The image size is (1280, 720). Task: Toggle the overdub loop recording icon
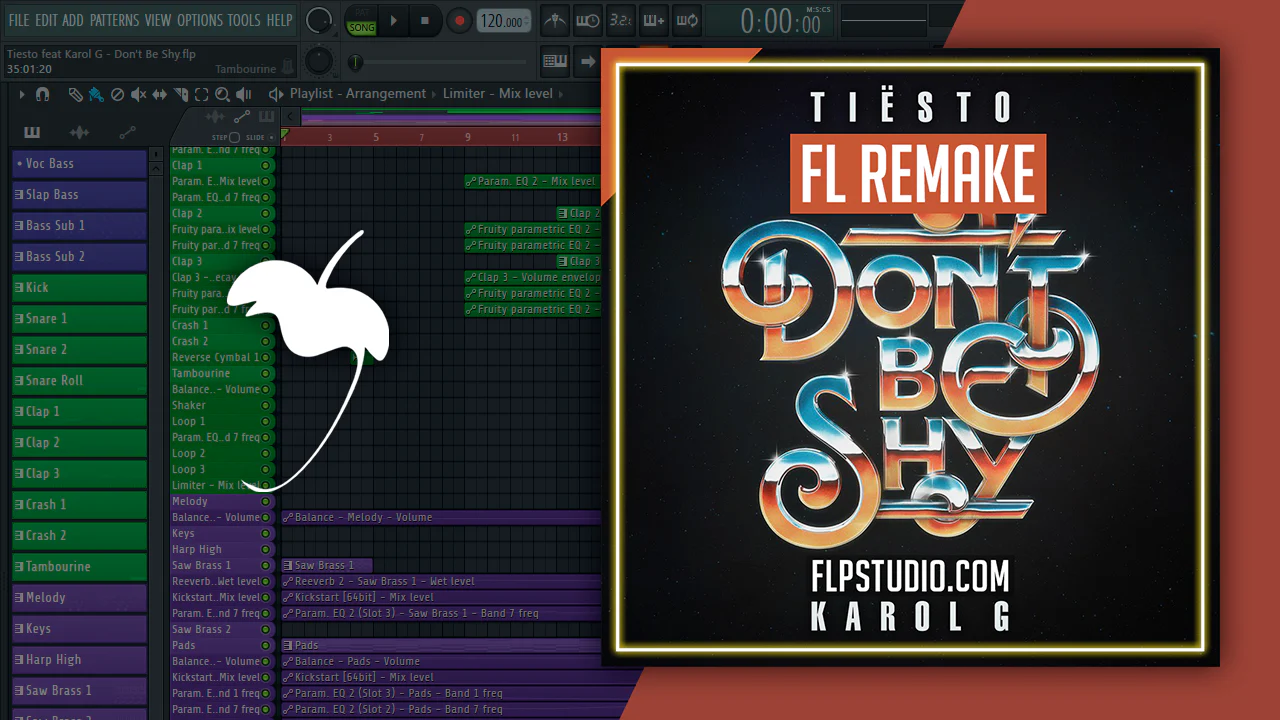tap(686, 20)
